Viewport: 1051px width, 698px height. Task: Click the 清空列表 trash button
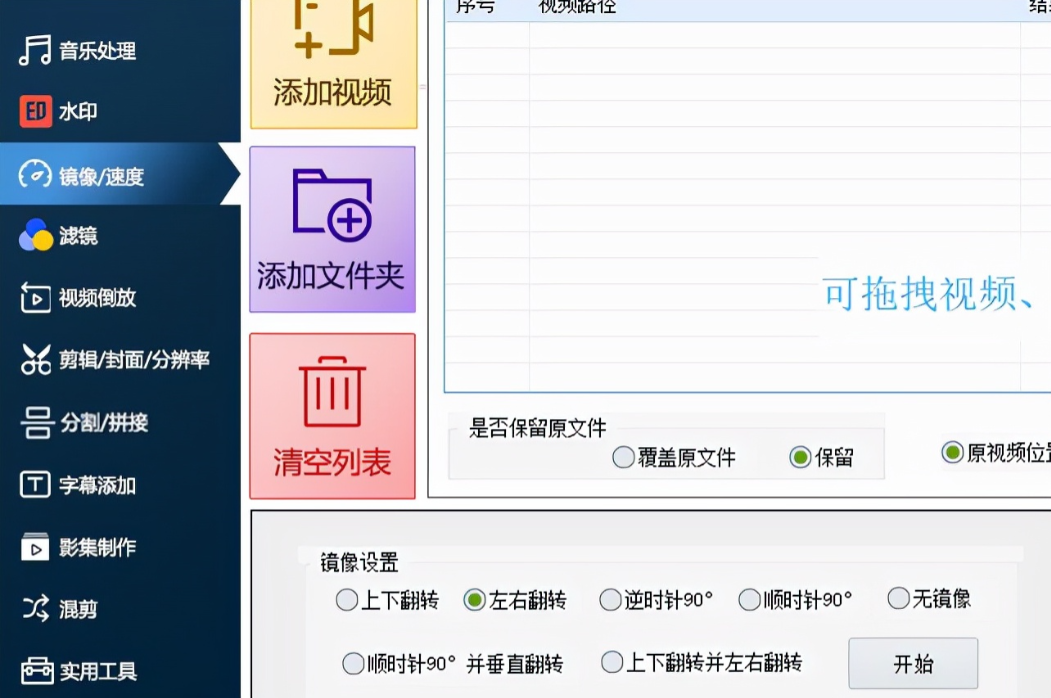coord(332,415)
